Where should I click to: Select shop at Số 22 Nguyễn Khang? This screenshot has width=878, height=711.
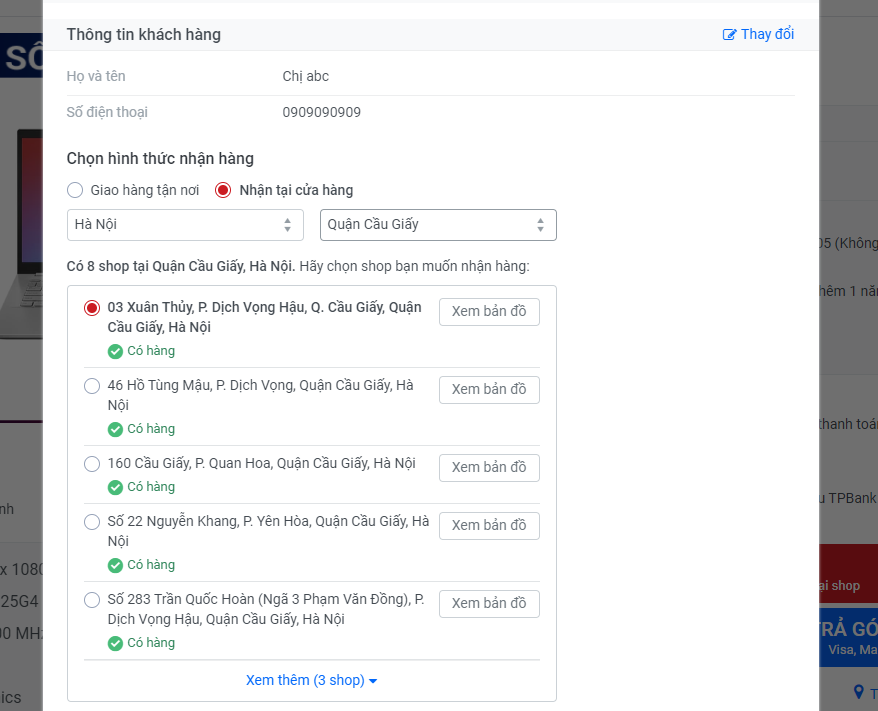pos(92,522)
